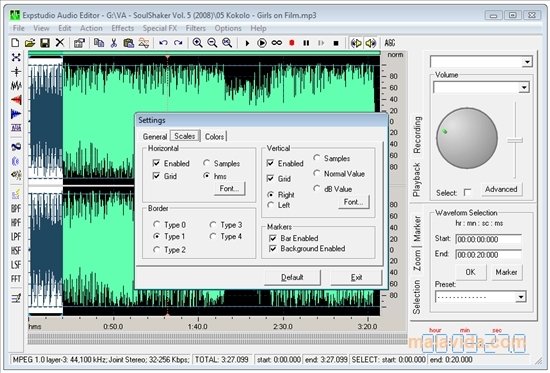
Task: Open the File menu
Action: click(18, 28)
